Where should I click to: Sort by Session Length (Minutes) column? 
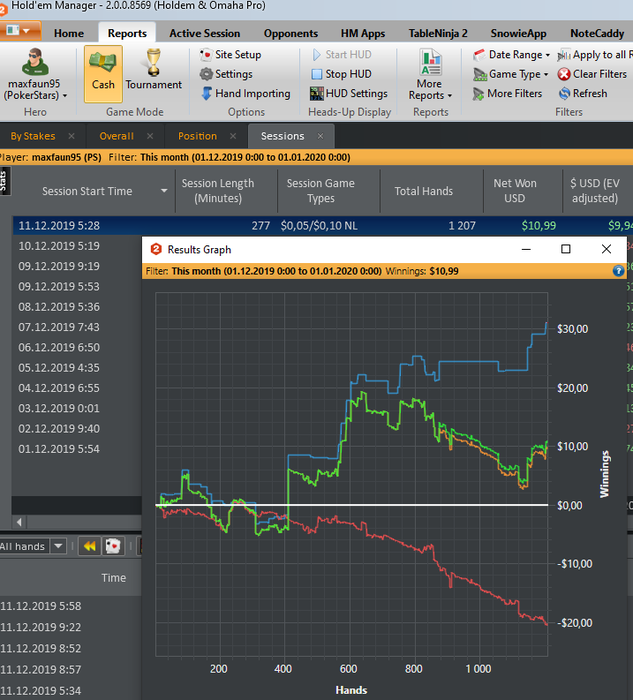[218, 191]
